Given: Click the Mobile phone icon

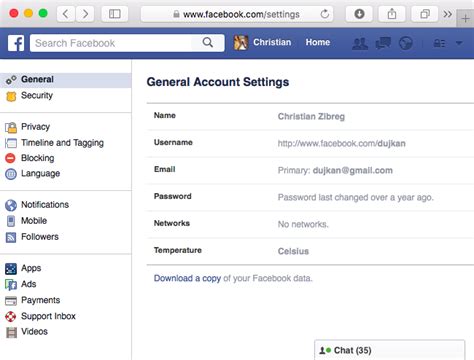Looking at the screenshot, I should click(x=11, y=221).
